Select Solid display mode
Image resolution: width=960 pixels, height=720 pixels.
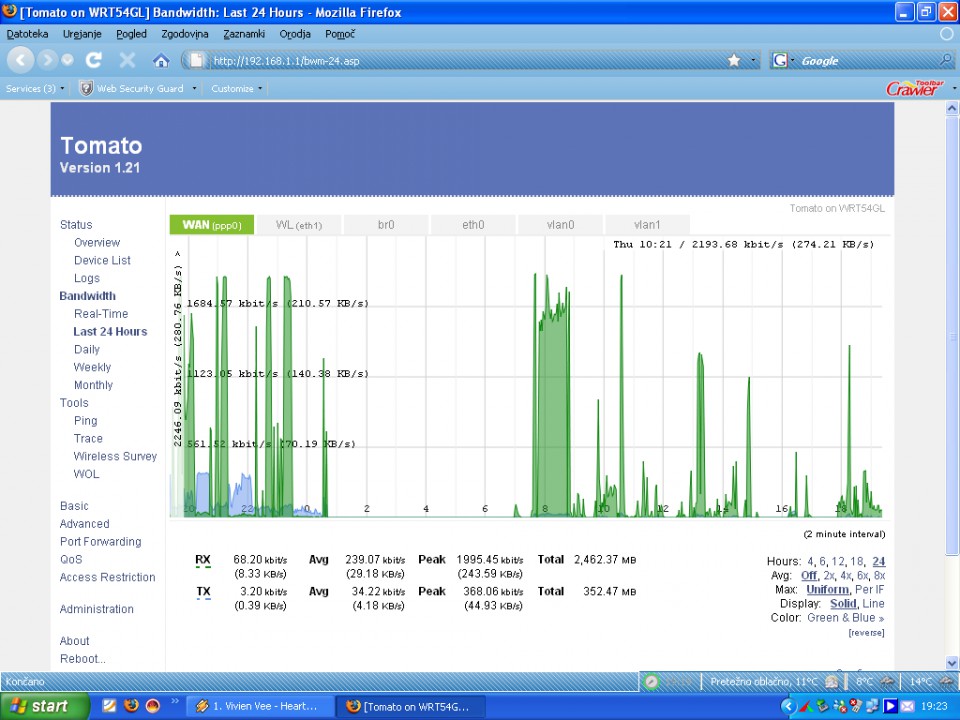(842, 604)
